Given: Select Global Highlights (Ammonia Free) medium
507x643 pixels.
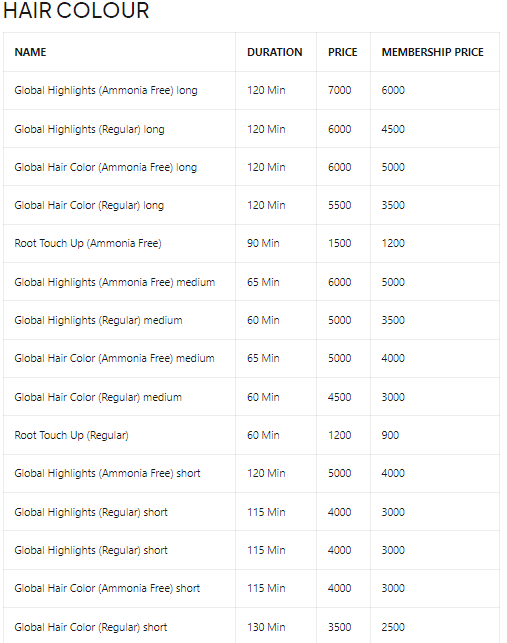Looking at the screenshot, I should point(114,282).
